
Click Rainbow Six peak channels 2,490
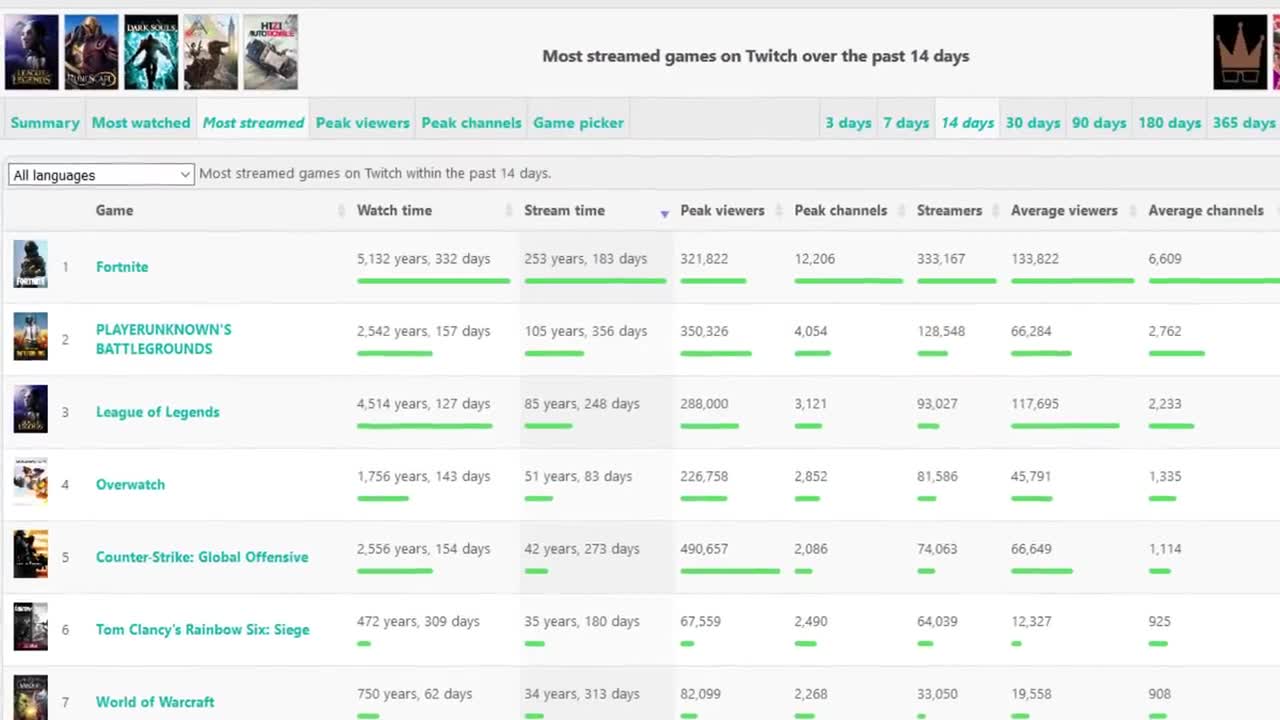pyautogui.click(x=811, y=621)
